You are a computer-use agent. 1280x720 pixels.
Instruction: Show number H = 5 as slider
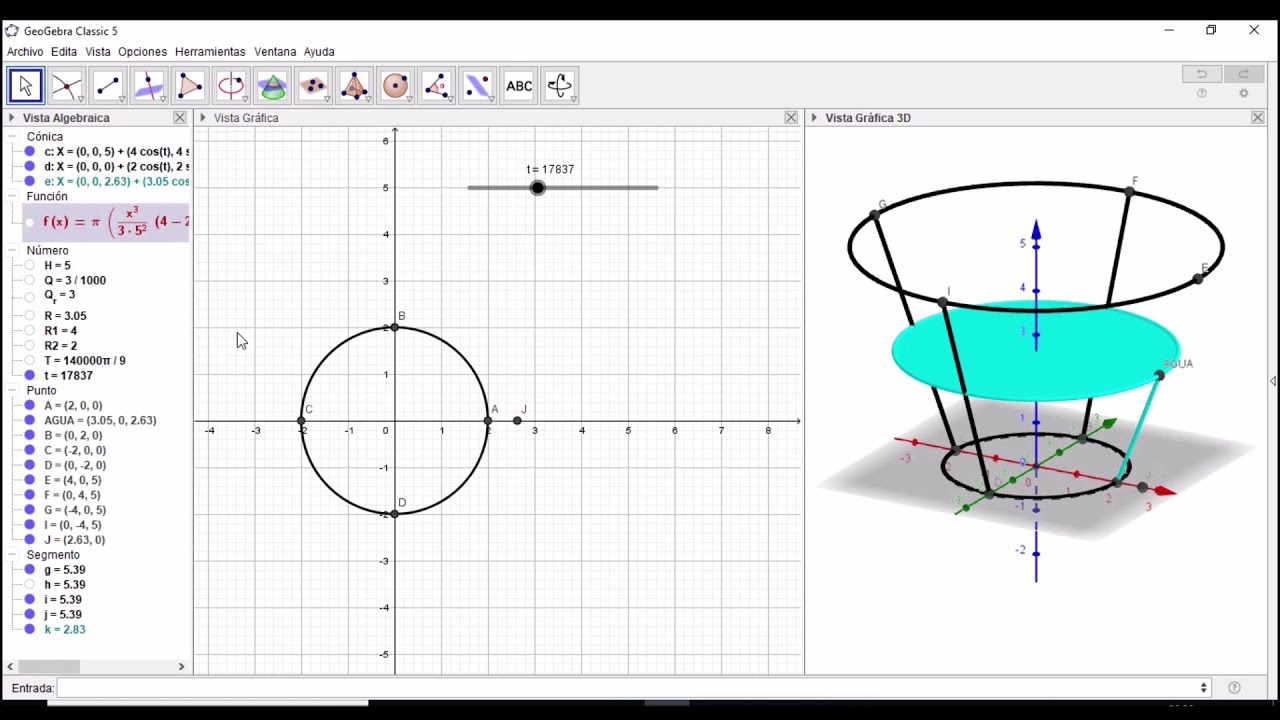tap(30, 266)
